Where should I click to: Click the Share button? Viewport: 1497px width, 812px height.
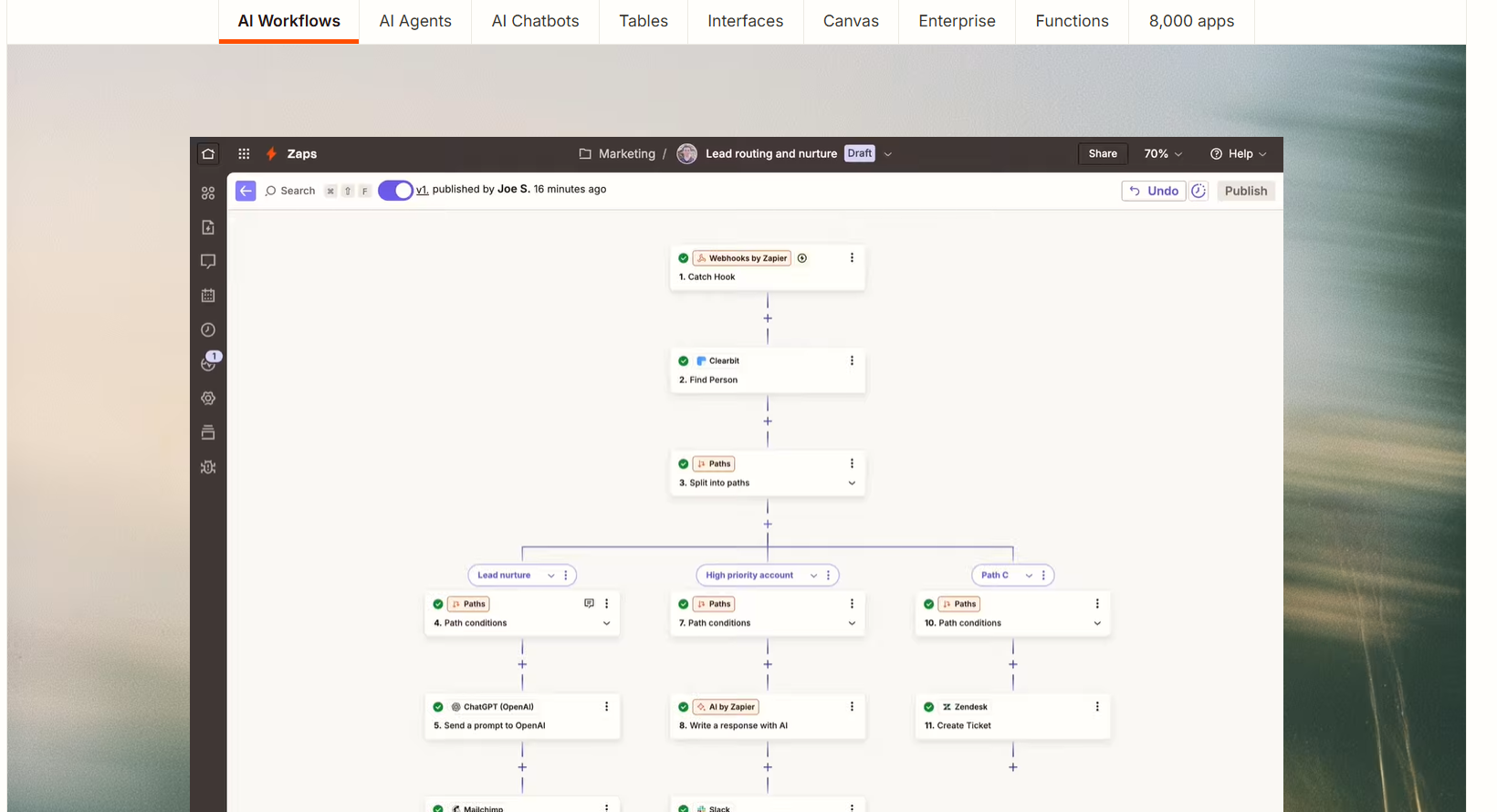click(x=1103, y=154)
